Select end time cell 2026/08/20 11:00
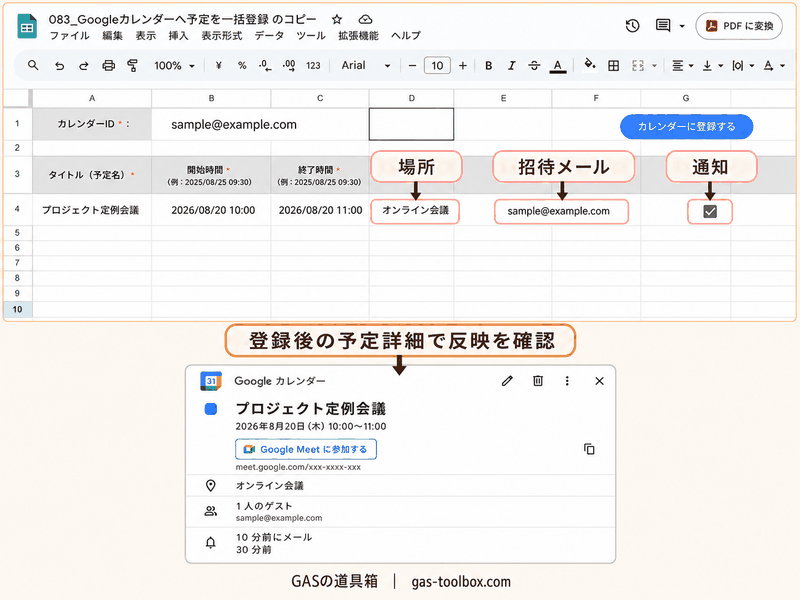The height and width of the screenshot is (600, 800). (320, 210)
